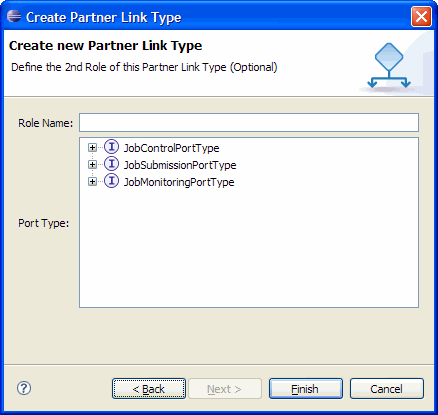Image resolution: width=438 pixels, height=415 pixels.
Task: Click the JobMonitoringPortType interface icon
Action: pyautogui.click(x=111, y=181)
